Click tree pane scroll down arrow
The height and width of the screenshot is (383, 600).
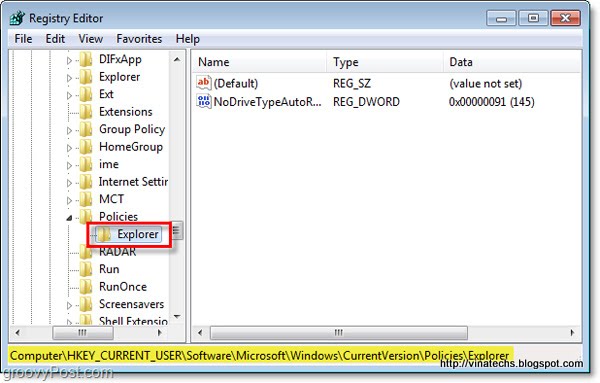177,317
